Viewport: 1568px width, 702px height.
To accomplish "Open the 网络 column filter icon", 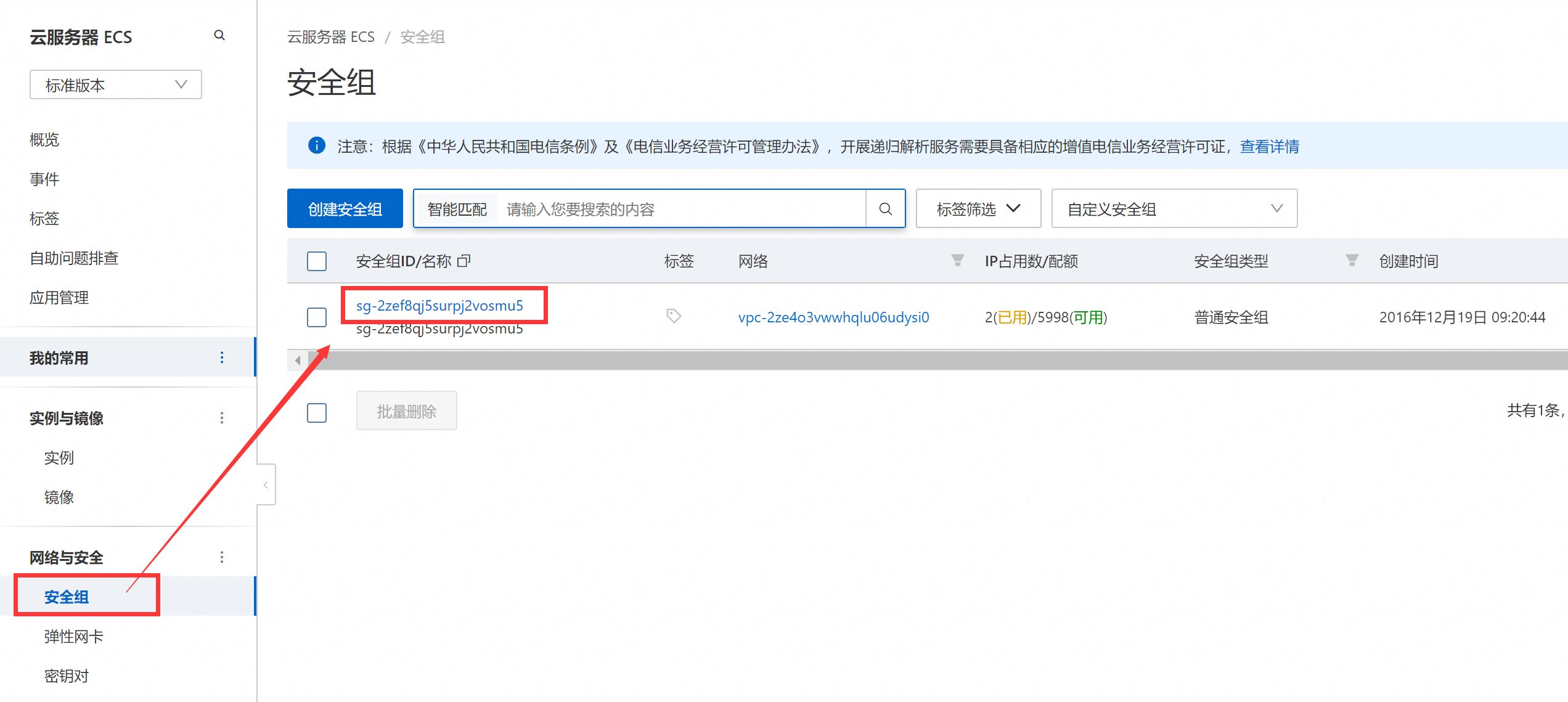I will point(957,261).
